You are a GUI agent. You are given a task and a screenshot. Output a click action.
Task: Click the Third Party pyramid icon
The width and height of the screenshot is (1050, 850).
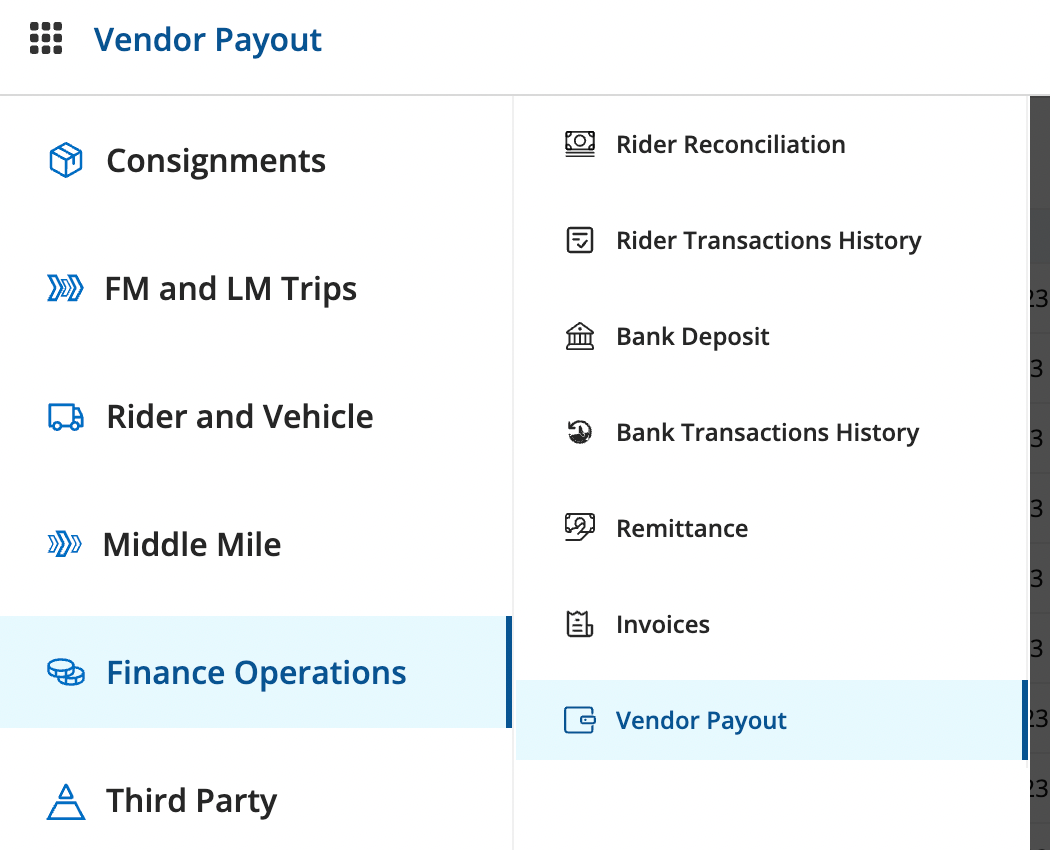66,801
